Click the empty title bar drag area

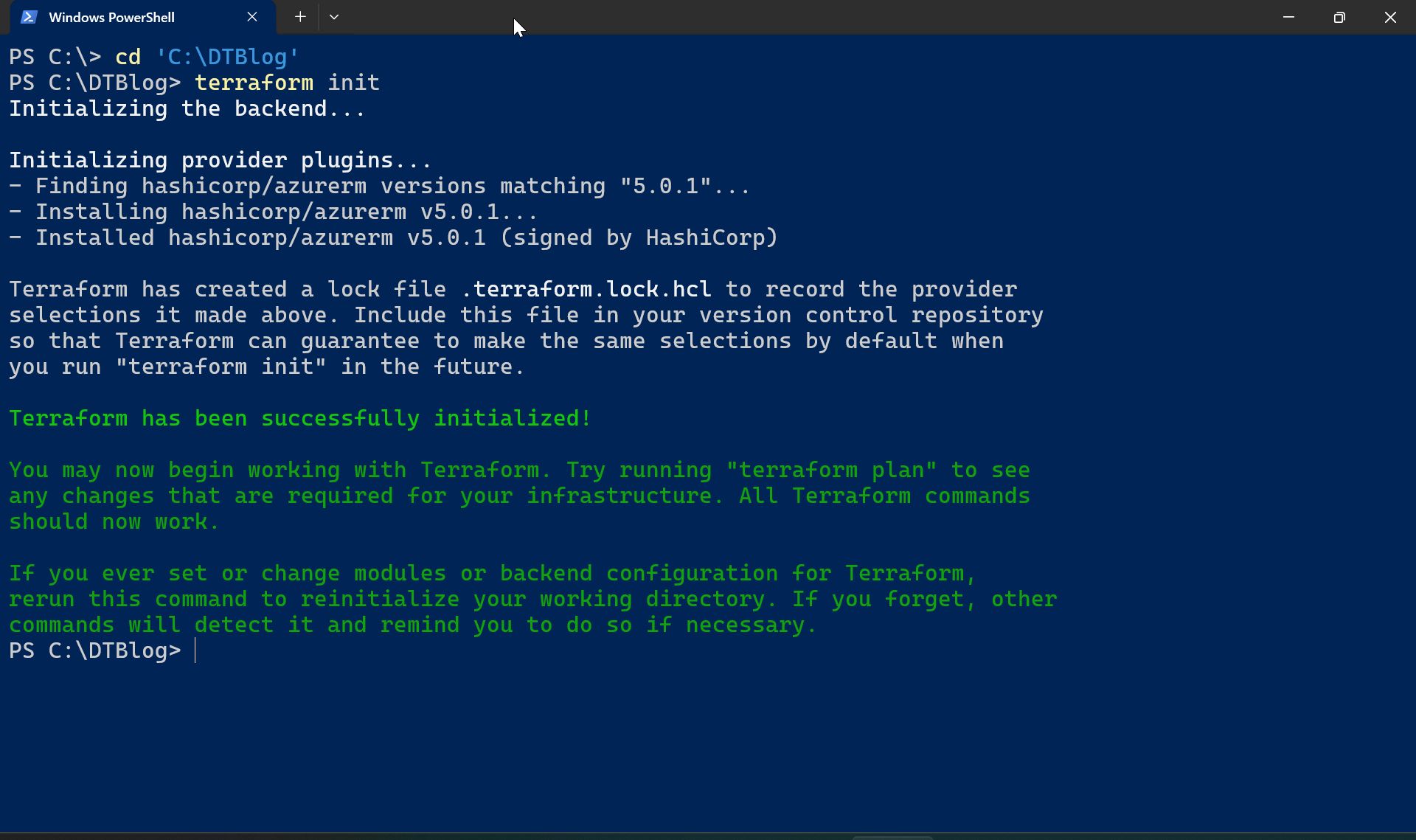[811, 17]
